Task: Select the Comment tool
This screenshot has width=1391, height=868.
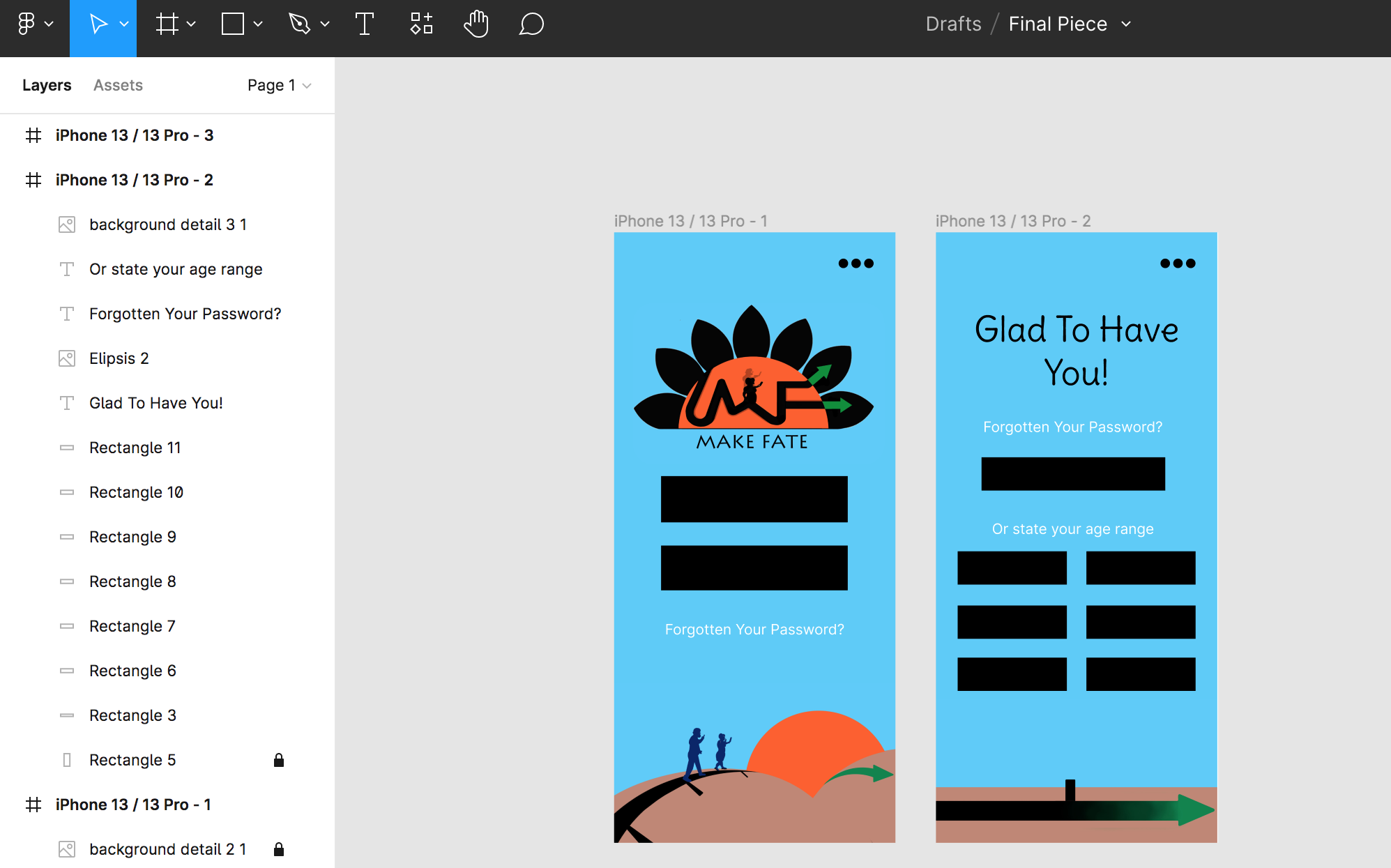Action: [x=531, y=24]
